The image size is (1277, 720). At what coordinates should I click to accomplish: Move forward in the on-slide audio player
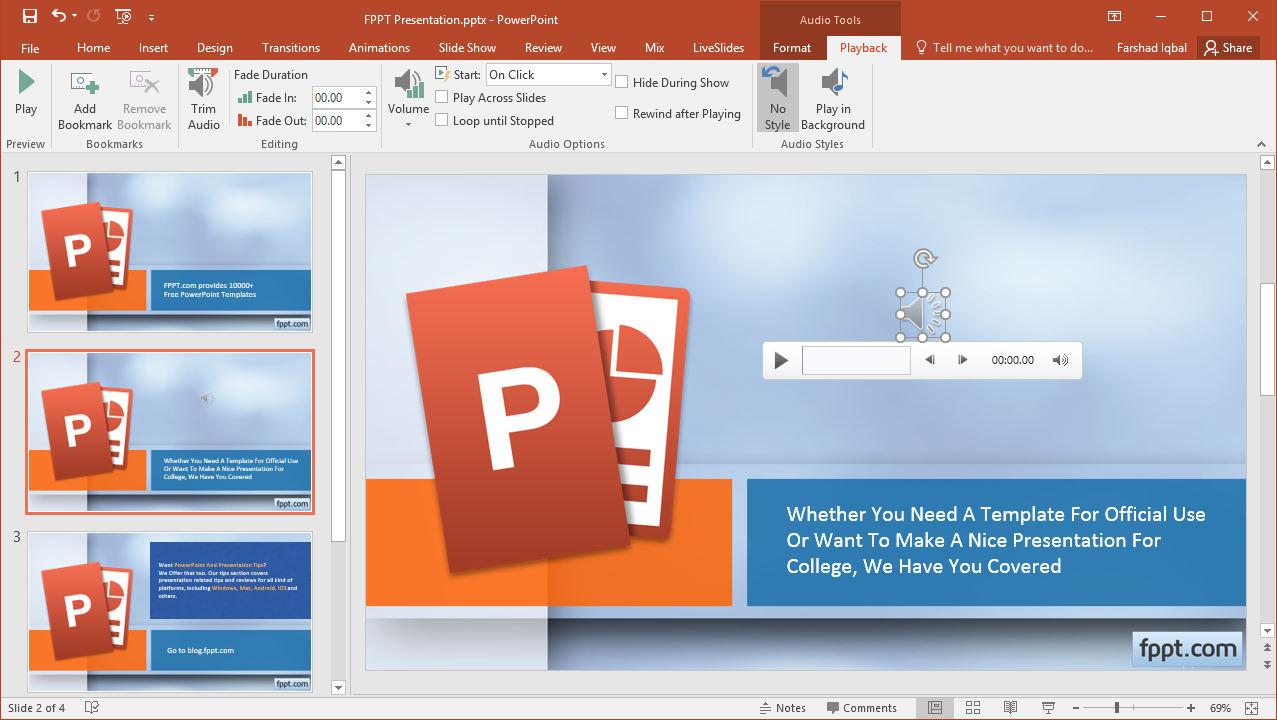pyautogui.click(x=963, y=360)
